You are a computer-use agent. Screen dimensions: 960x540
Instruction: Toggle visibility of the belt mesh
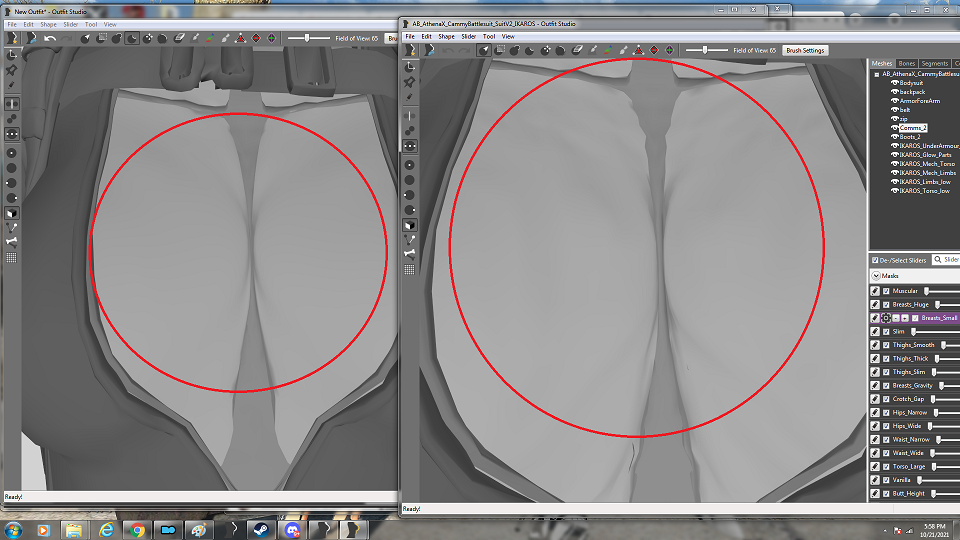tap(894, 110)
